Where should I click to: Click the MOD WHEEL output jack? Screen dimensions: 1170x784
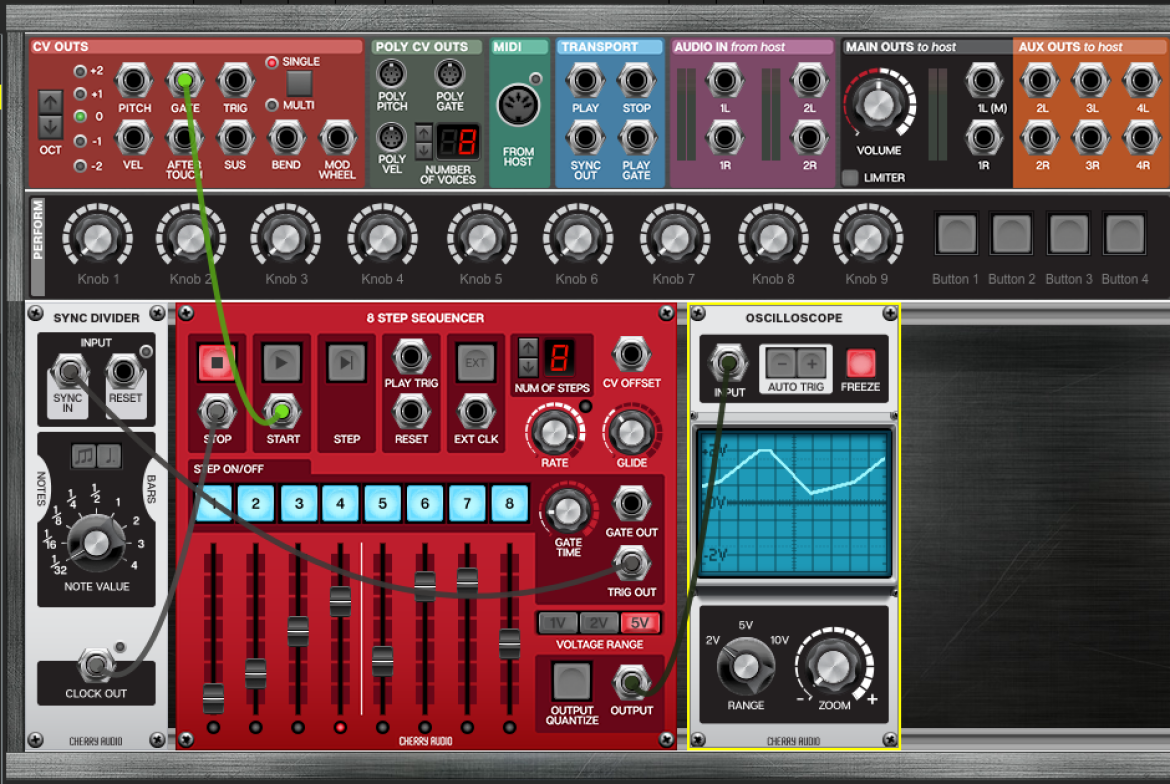click(337, 138)
